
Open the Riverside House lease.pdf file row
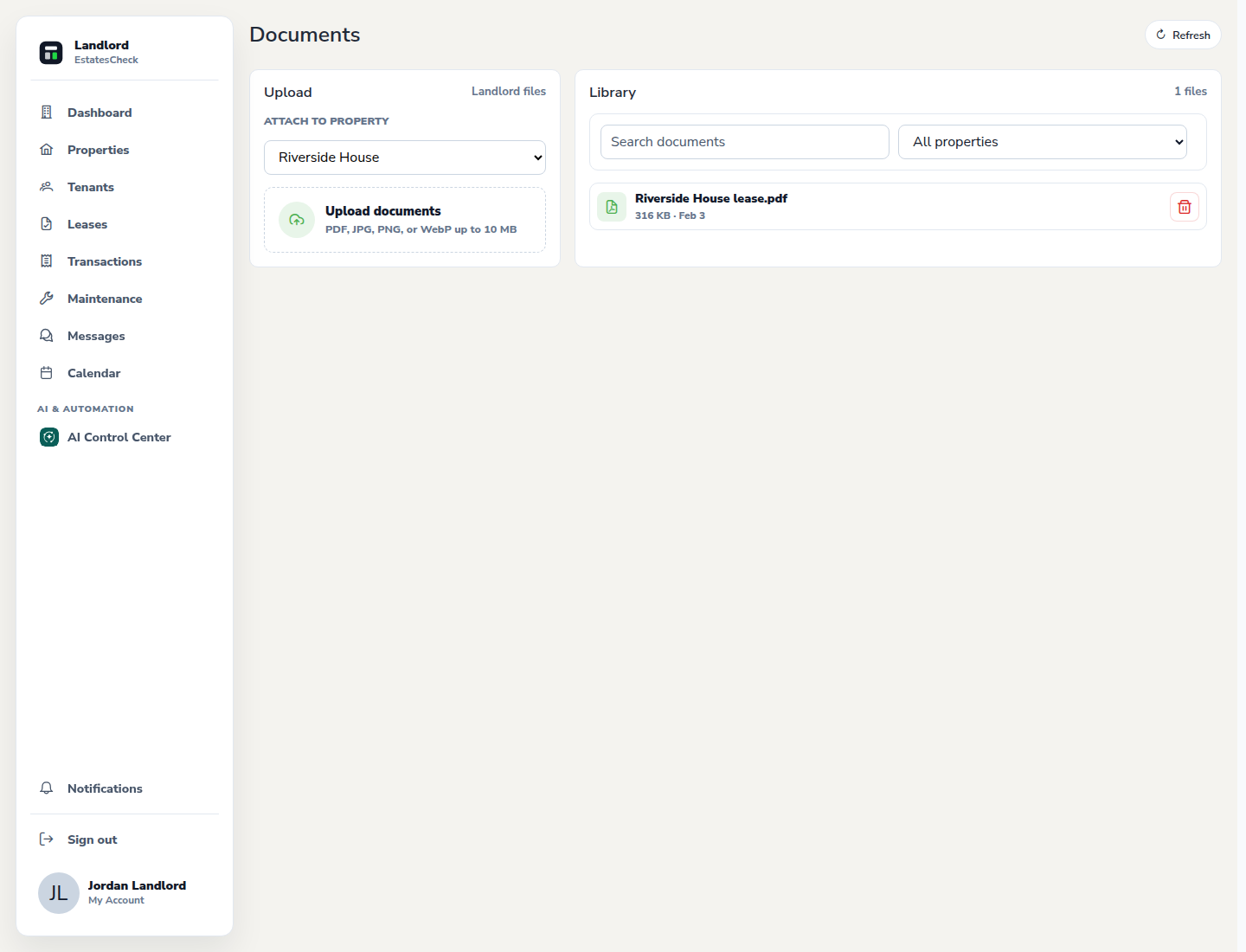tap(898, 207)
